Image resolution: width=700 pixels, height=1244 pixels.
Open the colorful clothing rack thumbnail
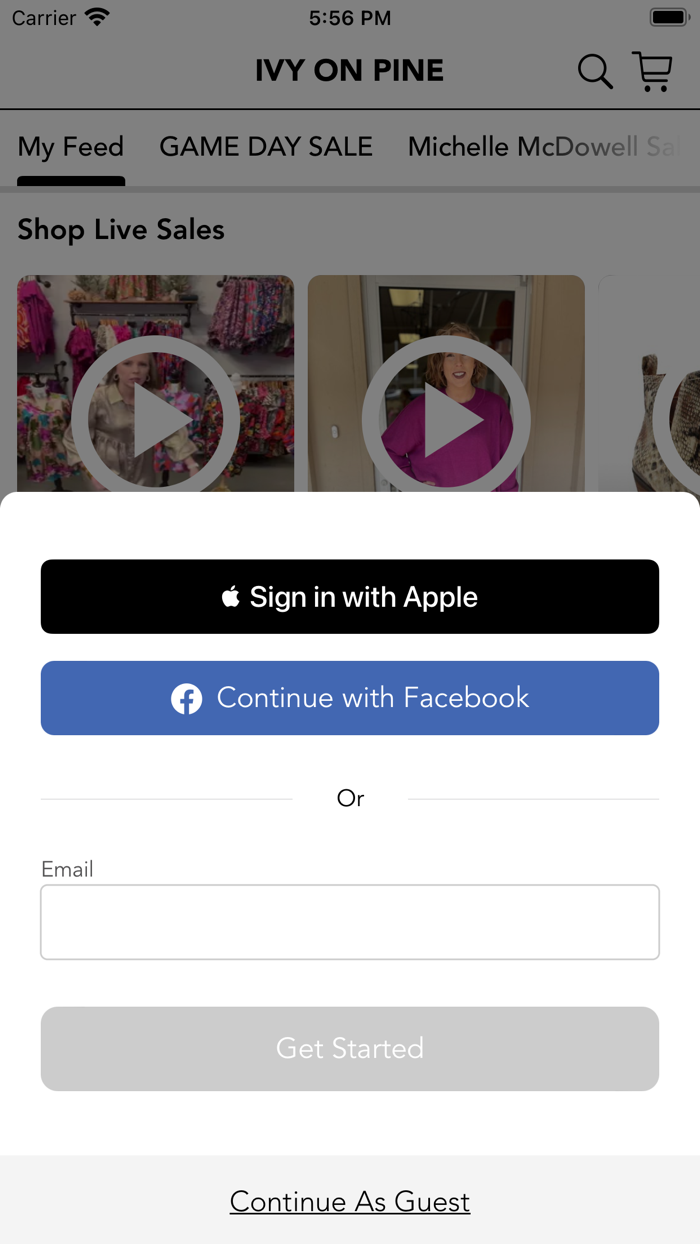tap(155, 384)
